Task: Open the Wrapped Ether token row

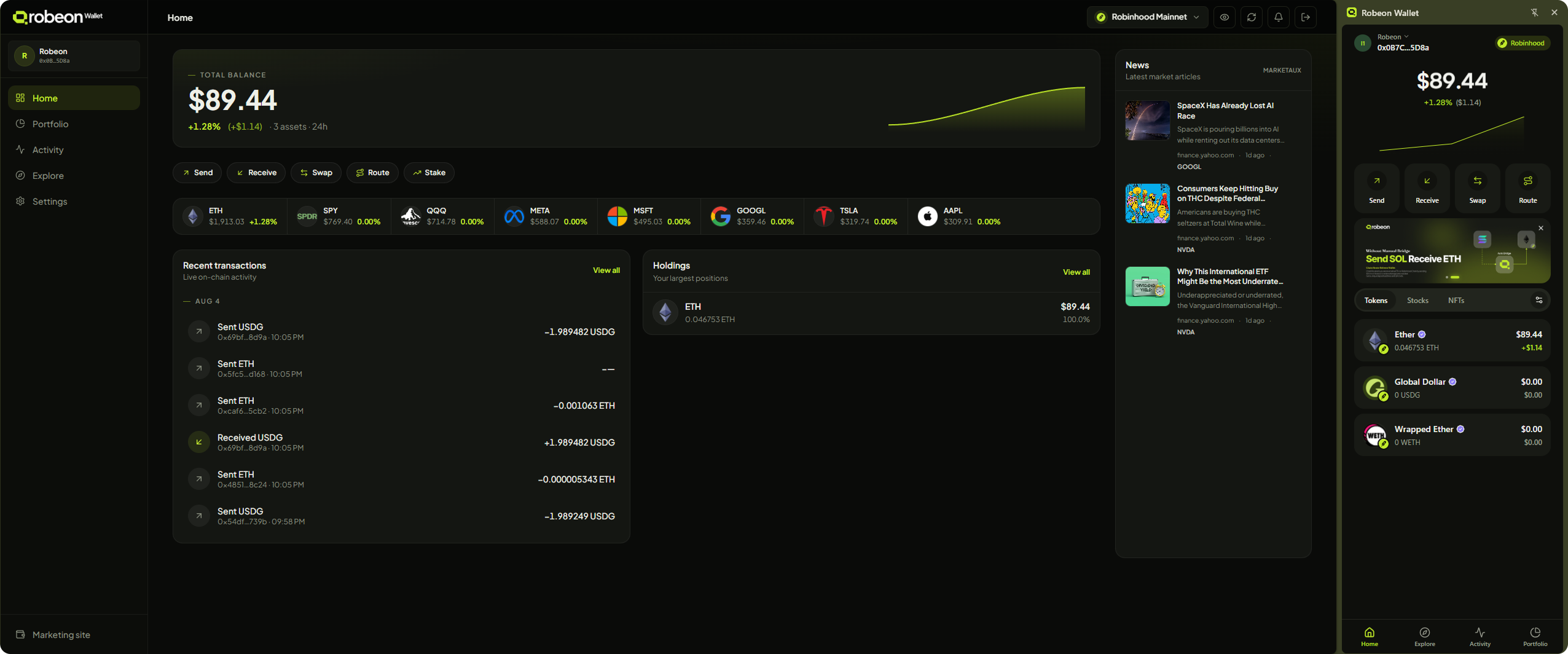Action: [1452, 435]
